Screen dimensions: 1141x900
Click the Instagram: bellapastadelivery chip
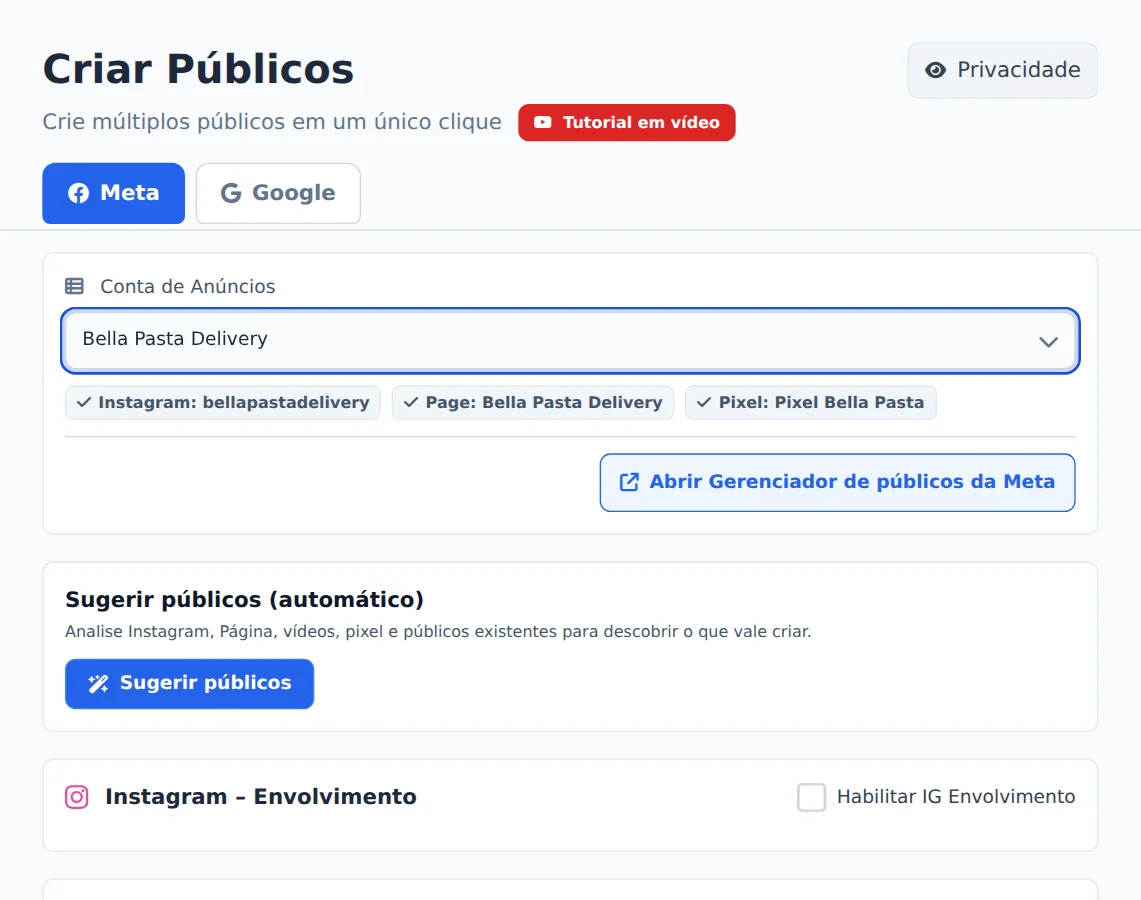tap(223, 402)
